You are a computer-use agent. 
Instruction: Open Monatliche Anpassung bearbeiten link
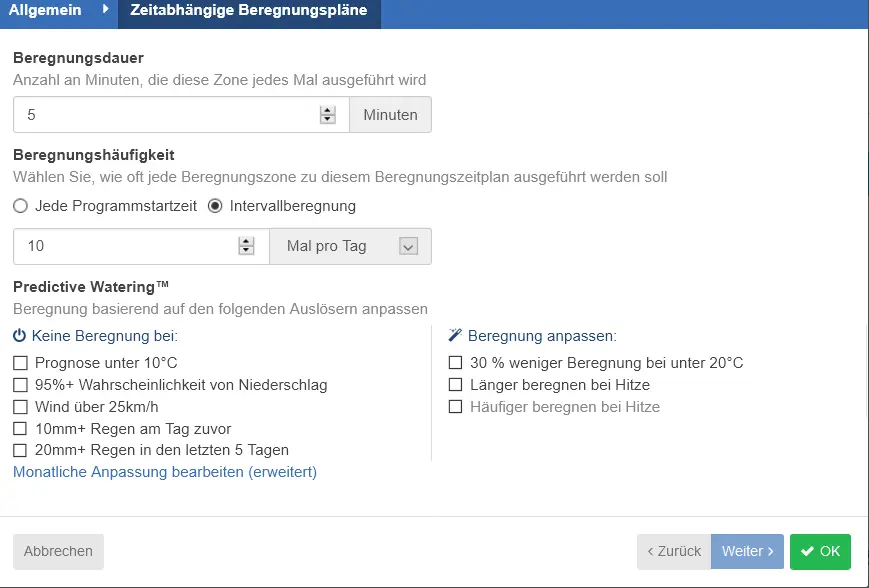[x=165, y=472]
